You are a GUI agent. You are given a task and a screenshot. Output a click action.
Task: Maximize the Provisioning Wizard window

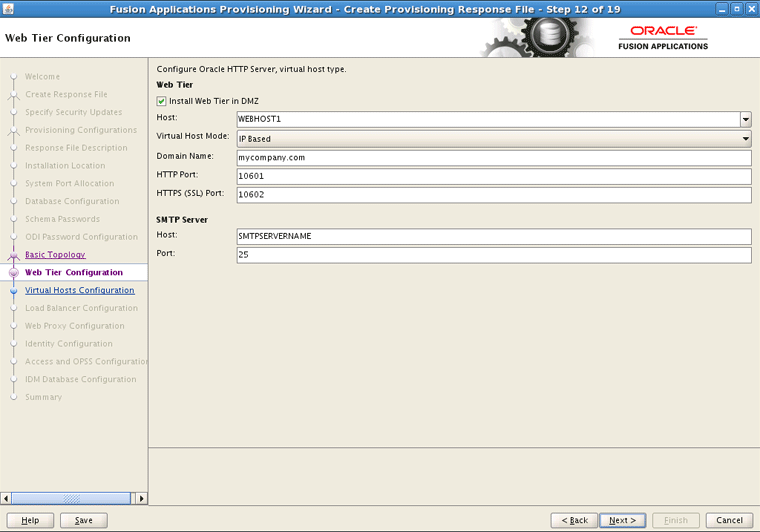(737, 9)
